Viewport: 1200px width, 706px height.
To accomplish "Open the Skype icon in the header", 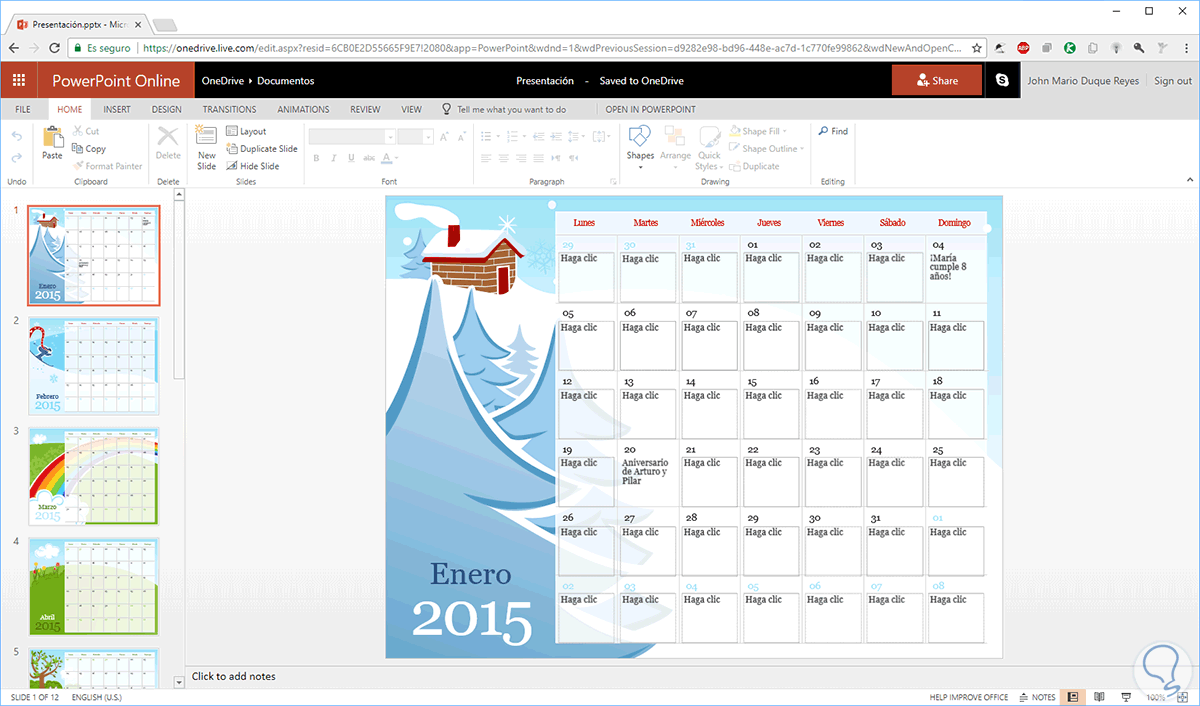I will pos(1003,81).
